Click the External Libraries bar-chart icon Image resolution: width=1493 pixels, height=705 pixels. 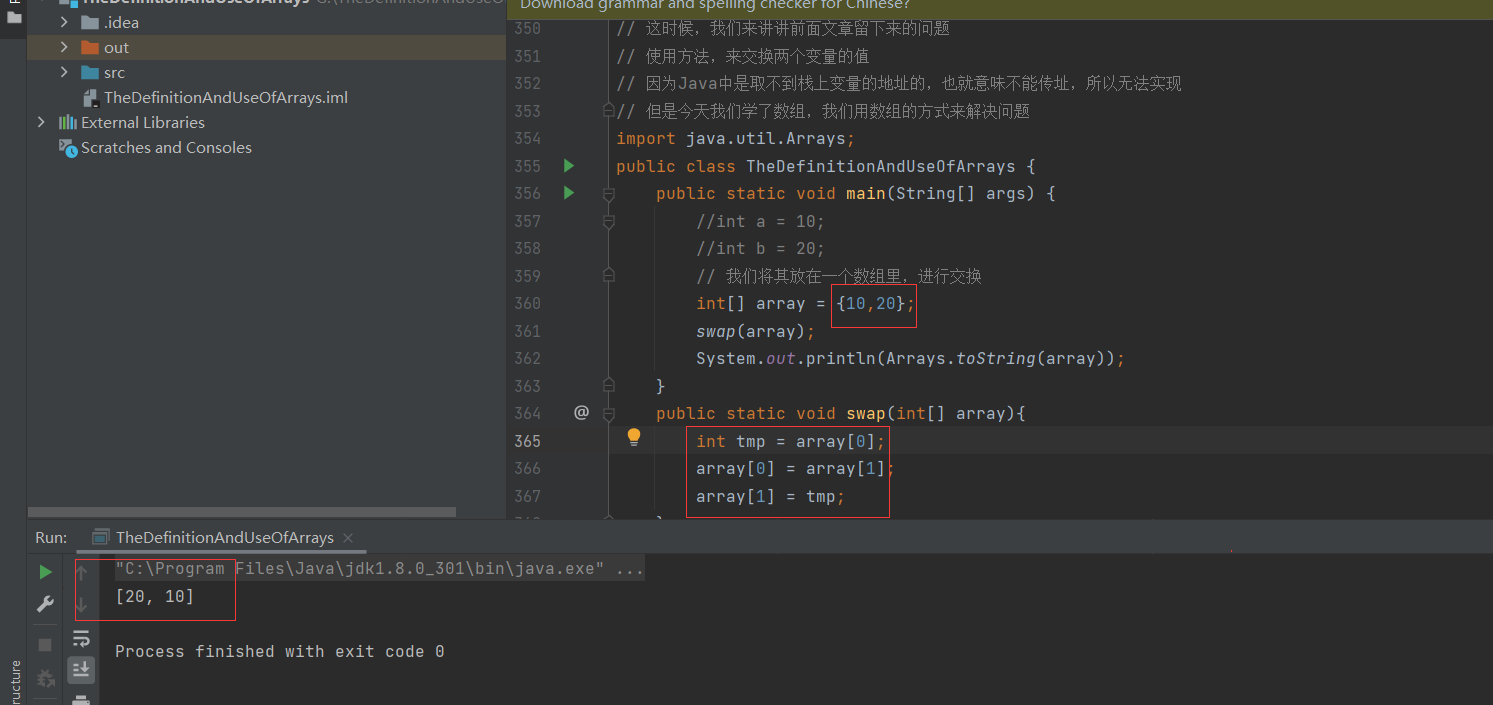[67, 122]
